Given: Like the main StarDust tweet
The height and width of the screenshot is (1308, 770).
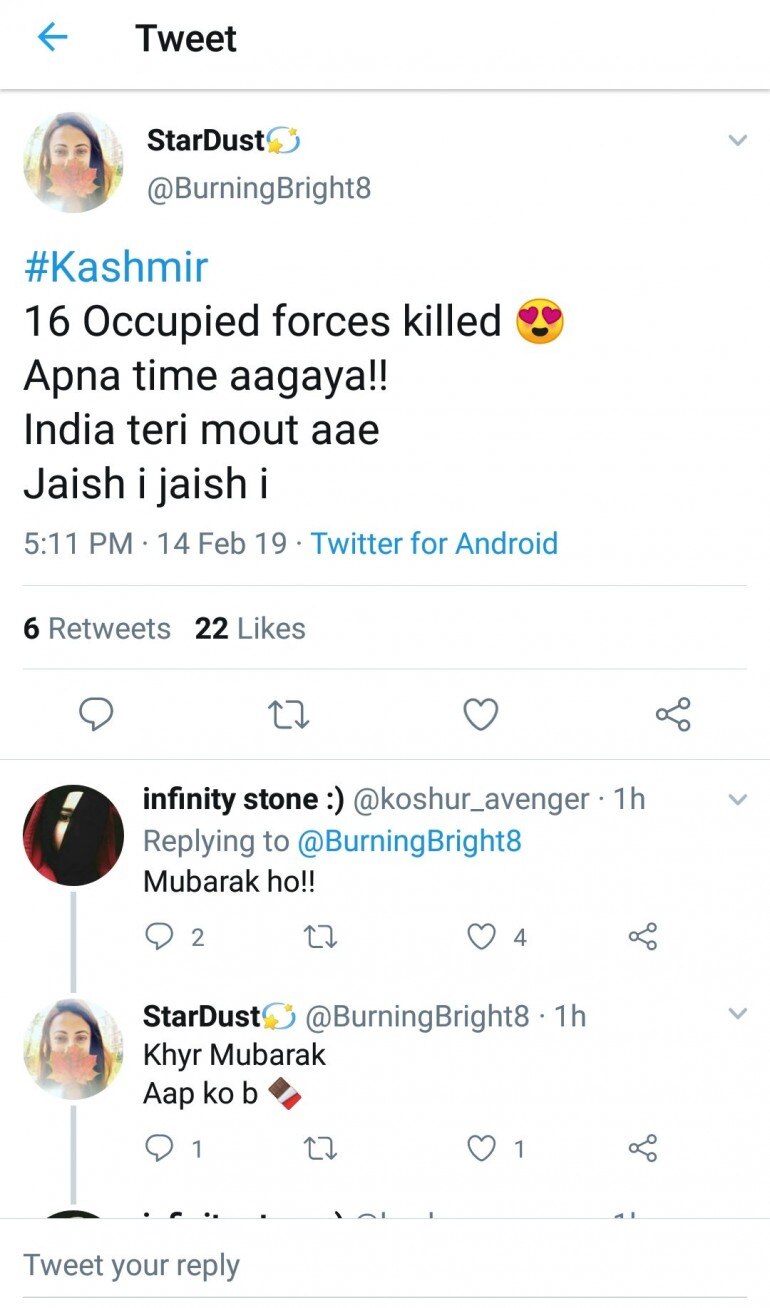Looking at the screenshot, I should 481,714.
